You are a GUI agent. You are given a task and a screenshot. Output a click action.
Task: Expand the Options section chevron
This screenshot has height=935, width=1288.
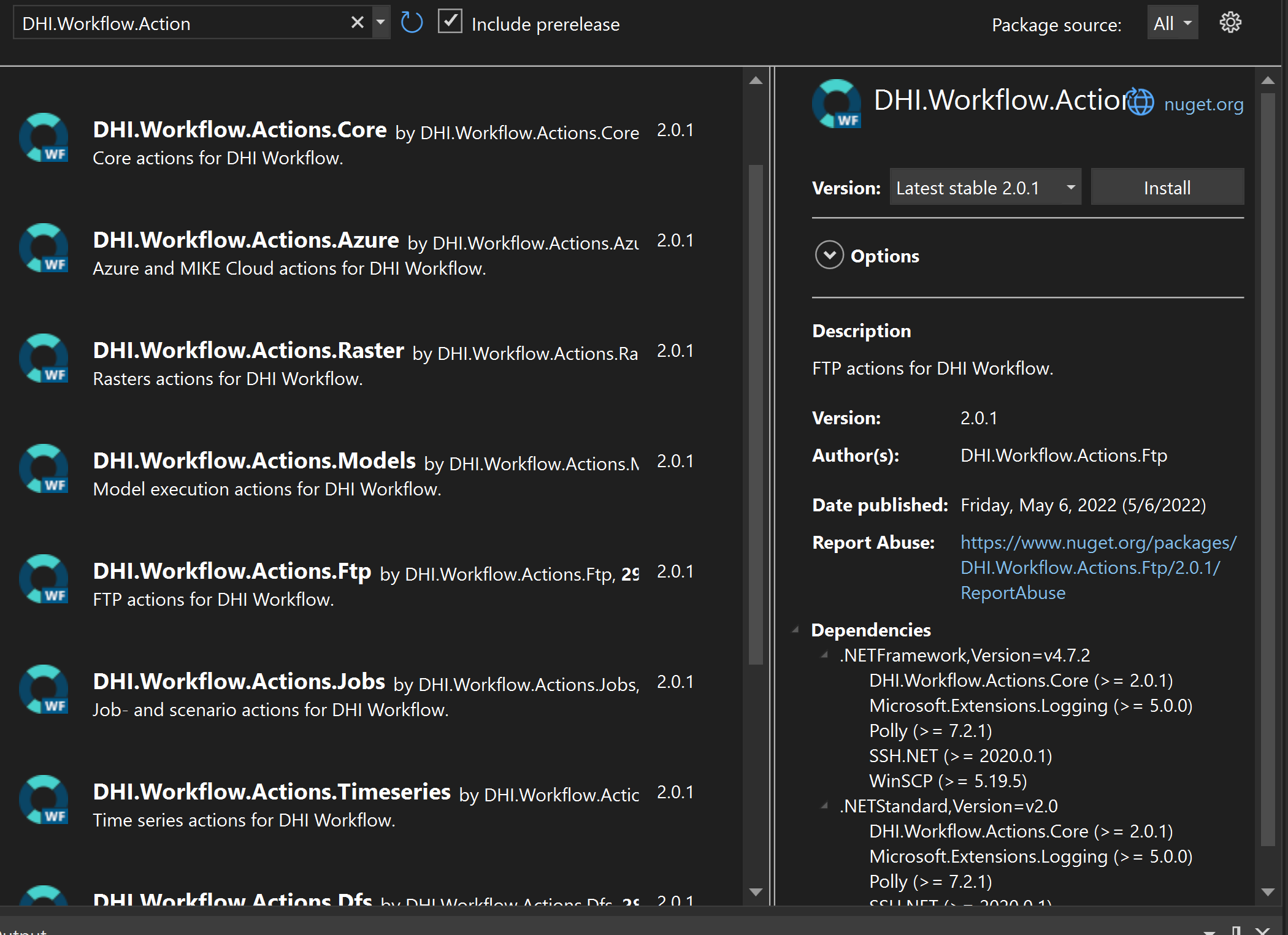tap(829, 255)
